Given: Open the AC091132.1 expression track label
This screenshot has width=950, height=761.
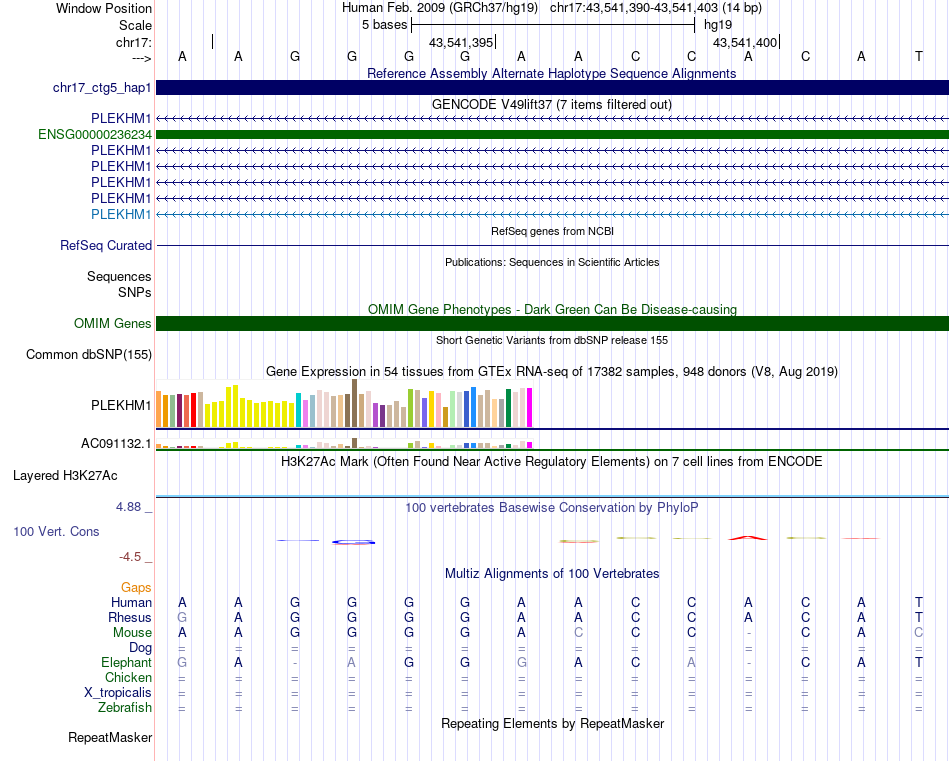Looking at the screenshot, I should [x=116, y=444].
